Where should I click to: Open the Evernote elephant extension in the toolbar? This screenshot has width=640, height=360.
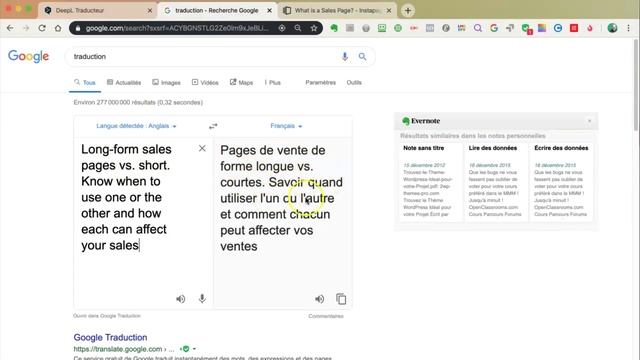[x=334, y=28]
